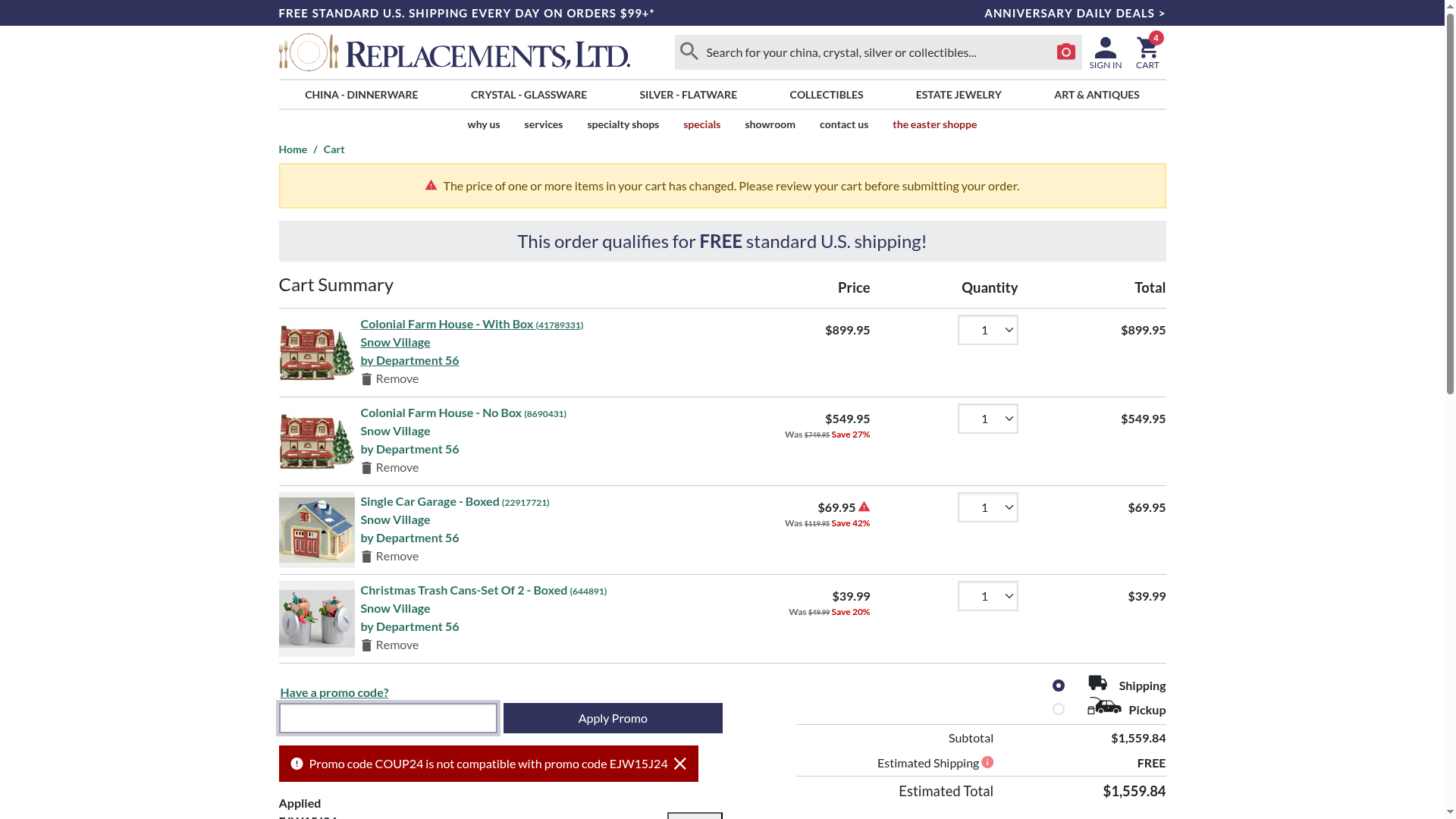This screenshot has height=819, width=1456.
Task: Open the Estate Jewelry menu
Action: 958,95
